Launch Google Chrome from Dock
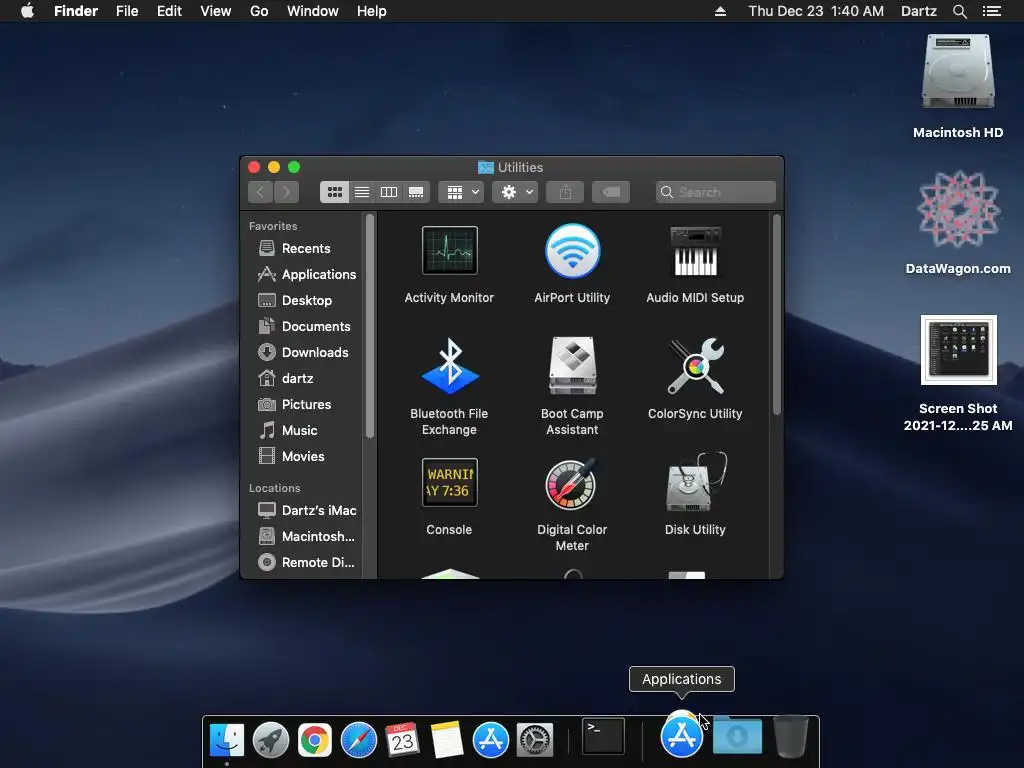The height and width of the screenshot is (768, 1024). tap(315, 740)
